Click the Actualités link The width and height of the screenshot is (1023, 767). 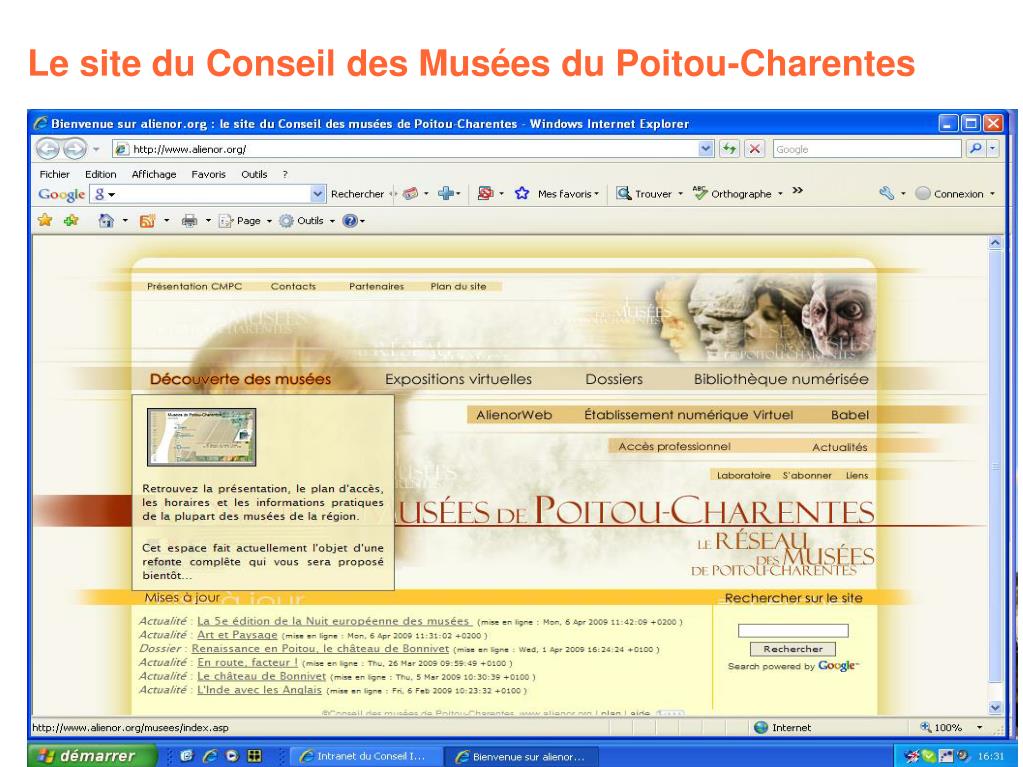click(x=840, y=447)
